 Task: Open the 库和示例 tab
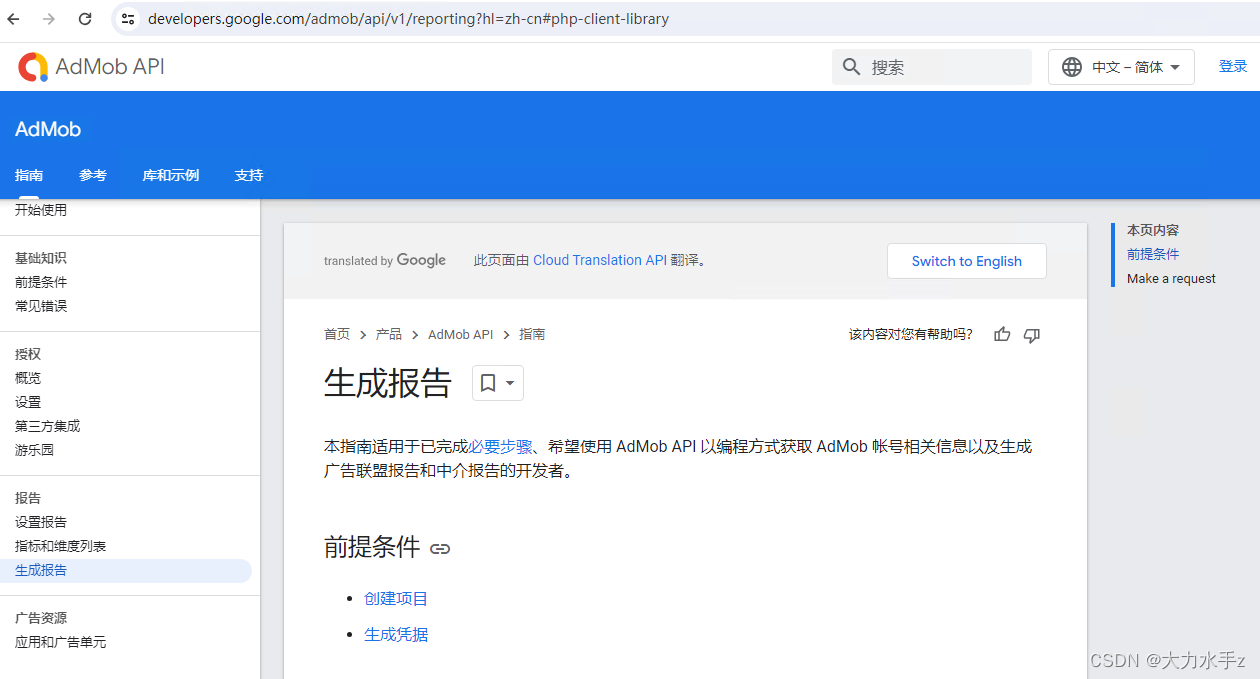(x=170, y=175)
